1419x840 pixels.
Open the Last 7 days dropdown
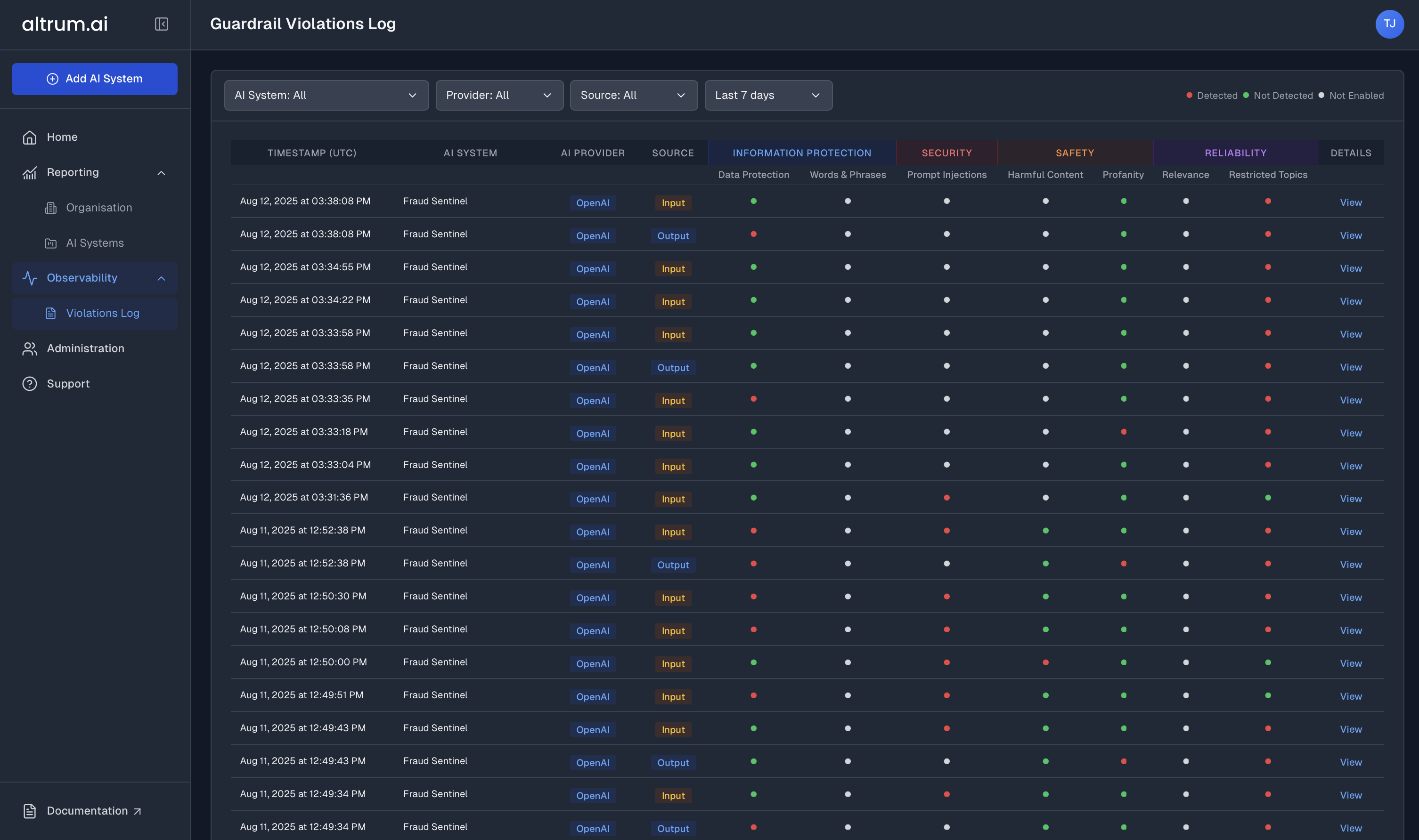click(x=768, y=95)
